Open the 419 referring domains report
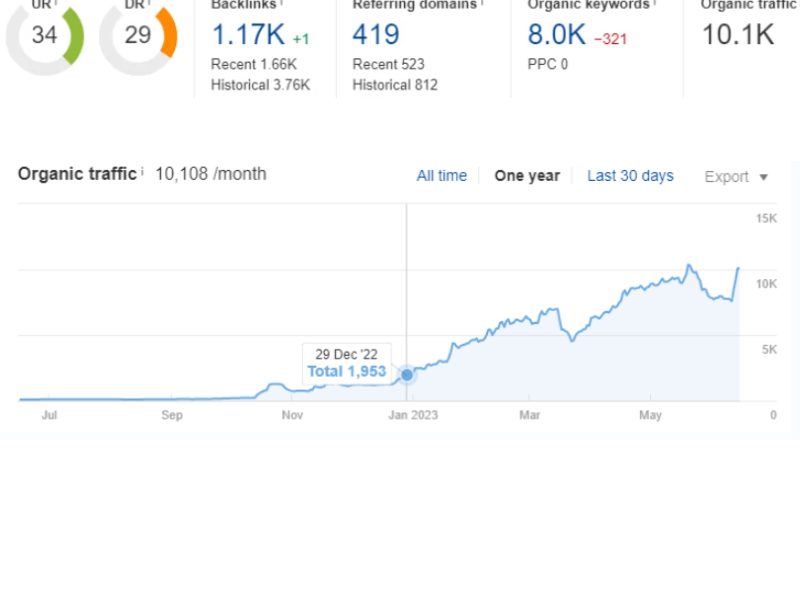 tap(376, 35)
